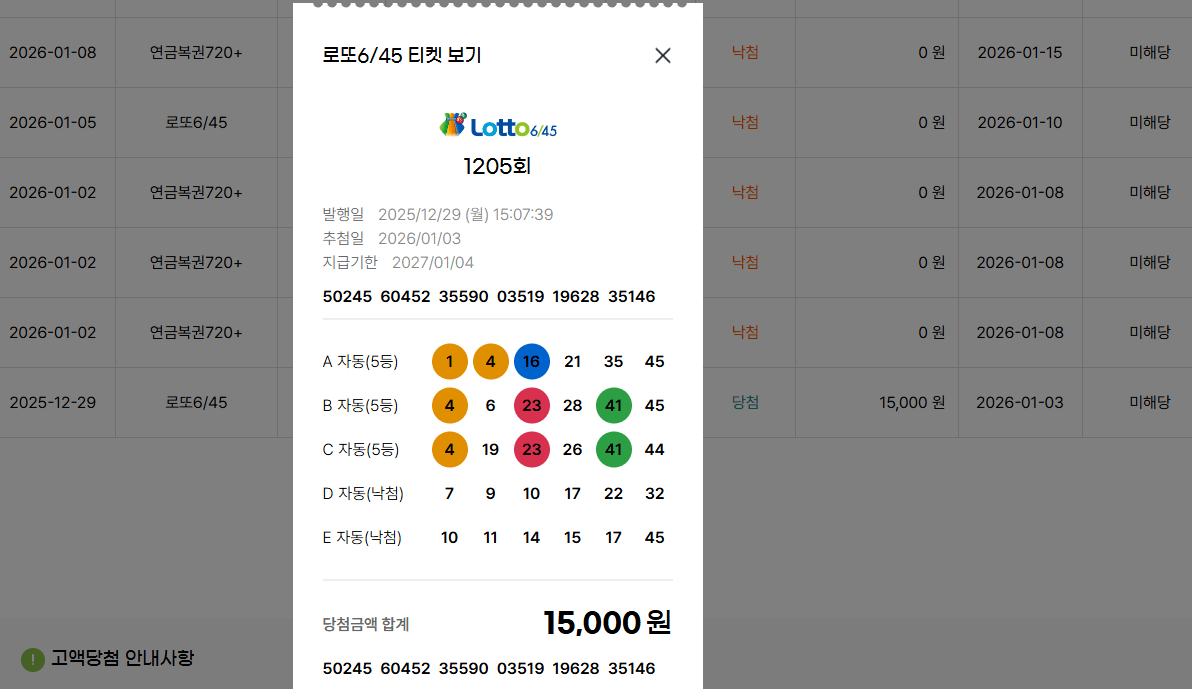Click red ball 23 in row C
The height and width of the screenshot is (689, 1192).
[532, 450]
